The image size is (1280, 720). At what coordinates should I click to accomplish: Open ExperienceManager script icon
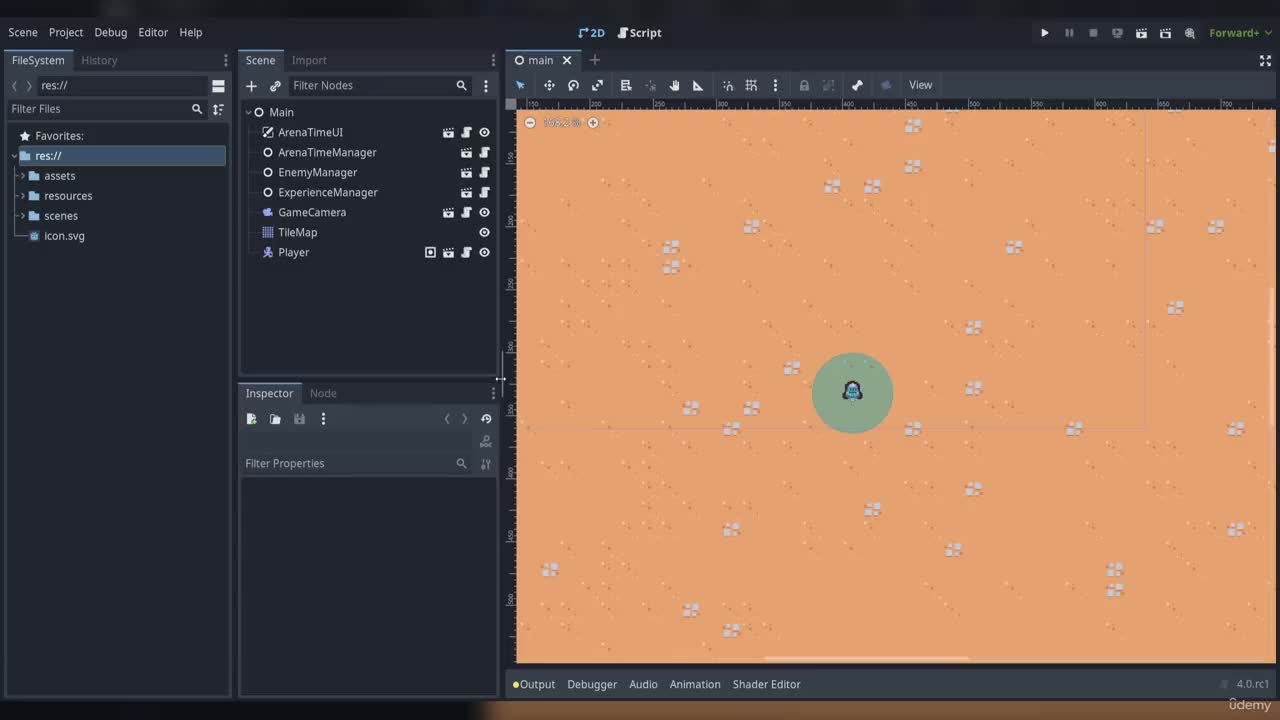484,192
